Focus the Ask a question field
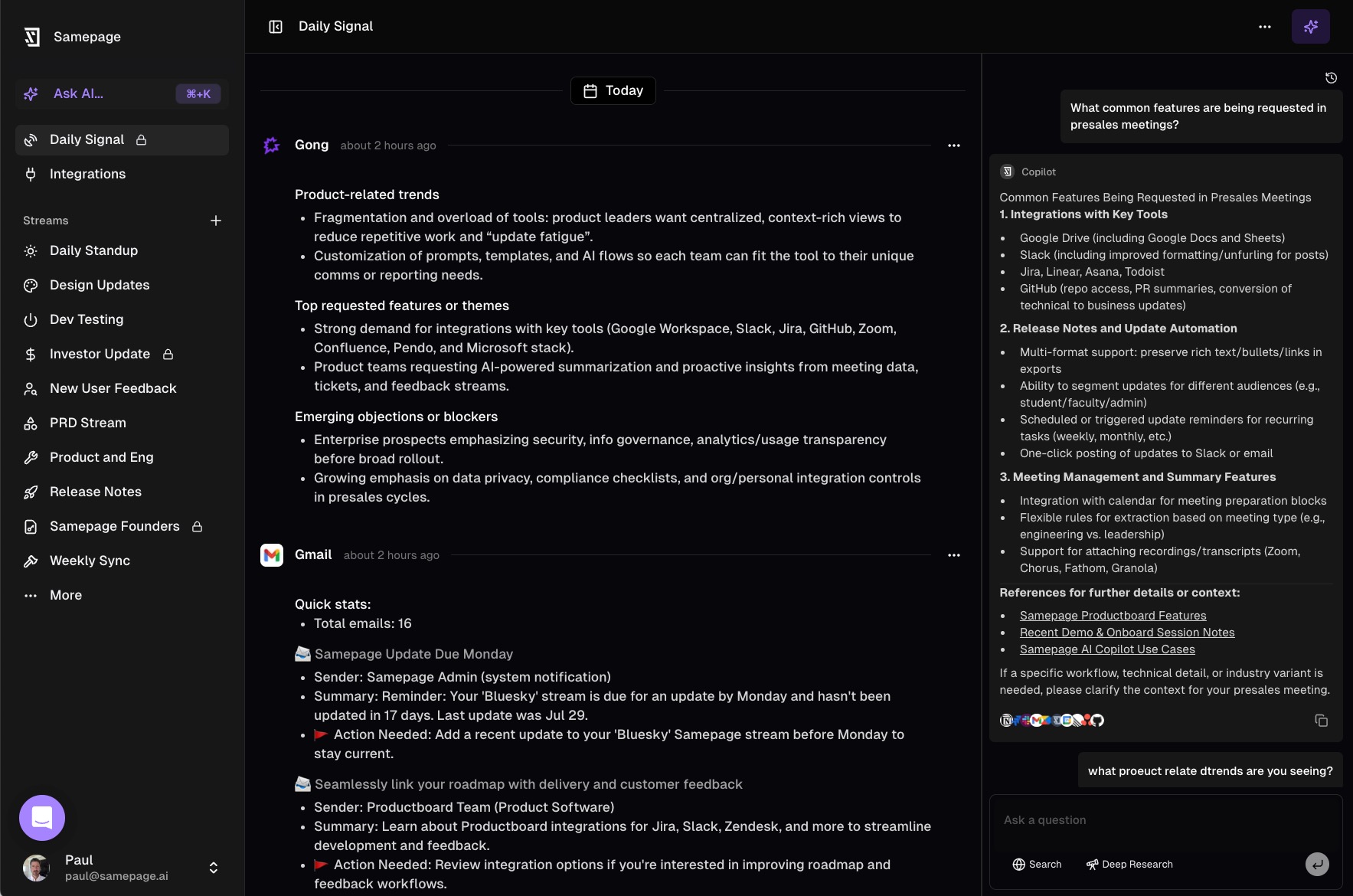This screenshot has height=896, width=1353. point(1165,820)
